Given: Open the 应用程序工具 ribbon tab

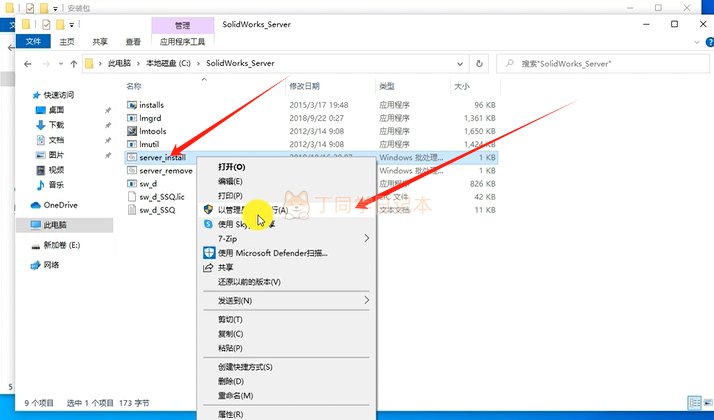Looking at the screenshot, I should (x=182, y=42).
